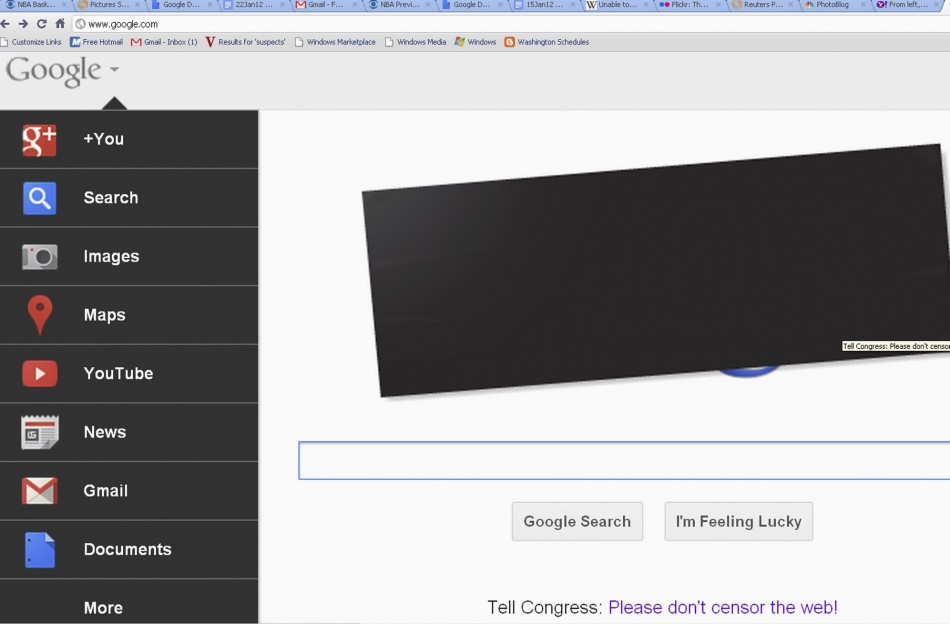Open Maps via the red pin icon

pos(40,315)
